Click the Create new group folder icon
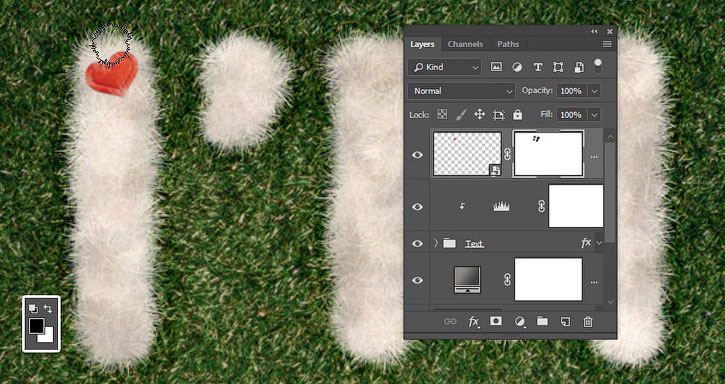Screen dimensions: 725x384 [x=542, y=321]
